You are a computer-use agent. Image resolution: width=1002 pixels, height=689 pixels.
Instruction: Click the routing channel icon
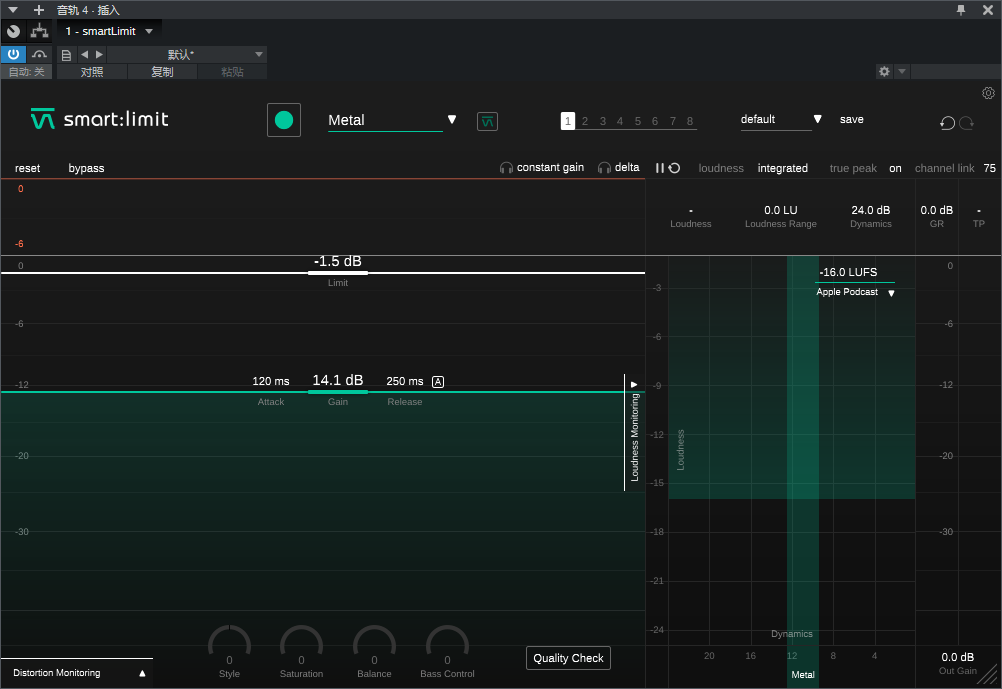(40, 31)
